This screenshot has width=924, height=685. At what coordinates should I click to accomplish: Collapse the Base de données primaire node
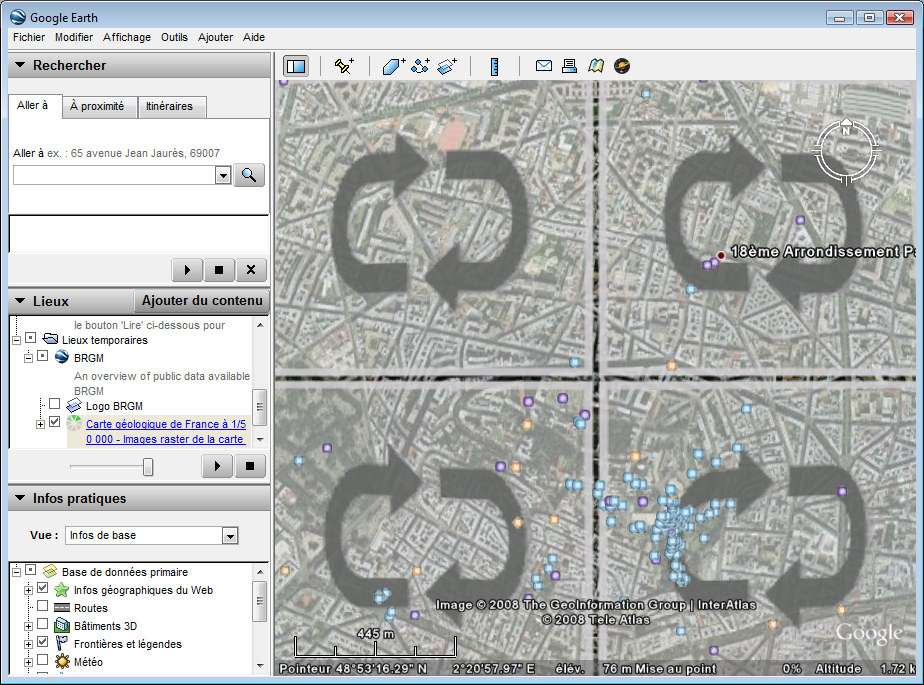[x=16, y=572]
